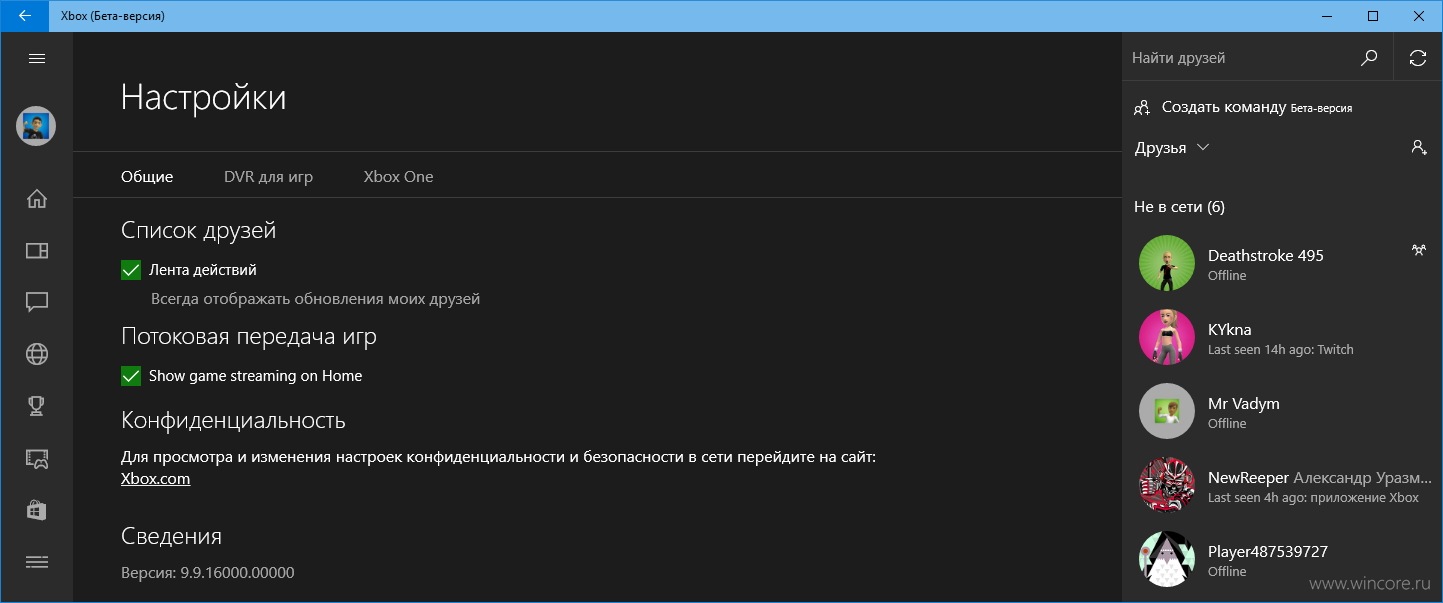Refresh the friends list
Image resolution: width=1443 pixels, height=603 pixels.
point(1418,58)
